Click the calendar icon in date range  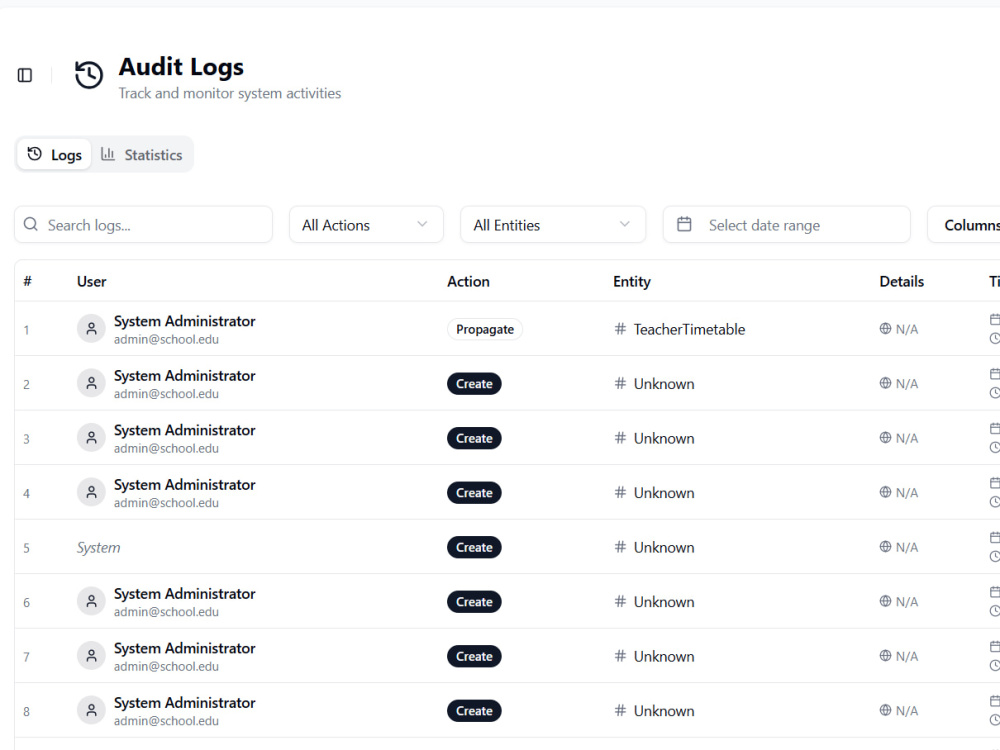(x=684, y=224)
